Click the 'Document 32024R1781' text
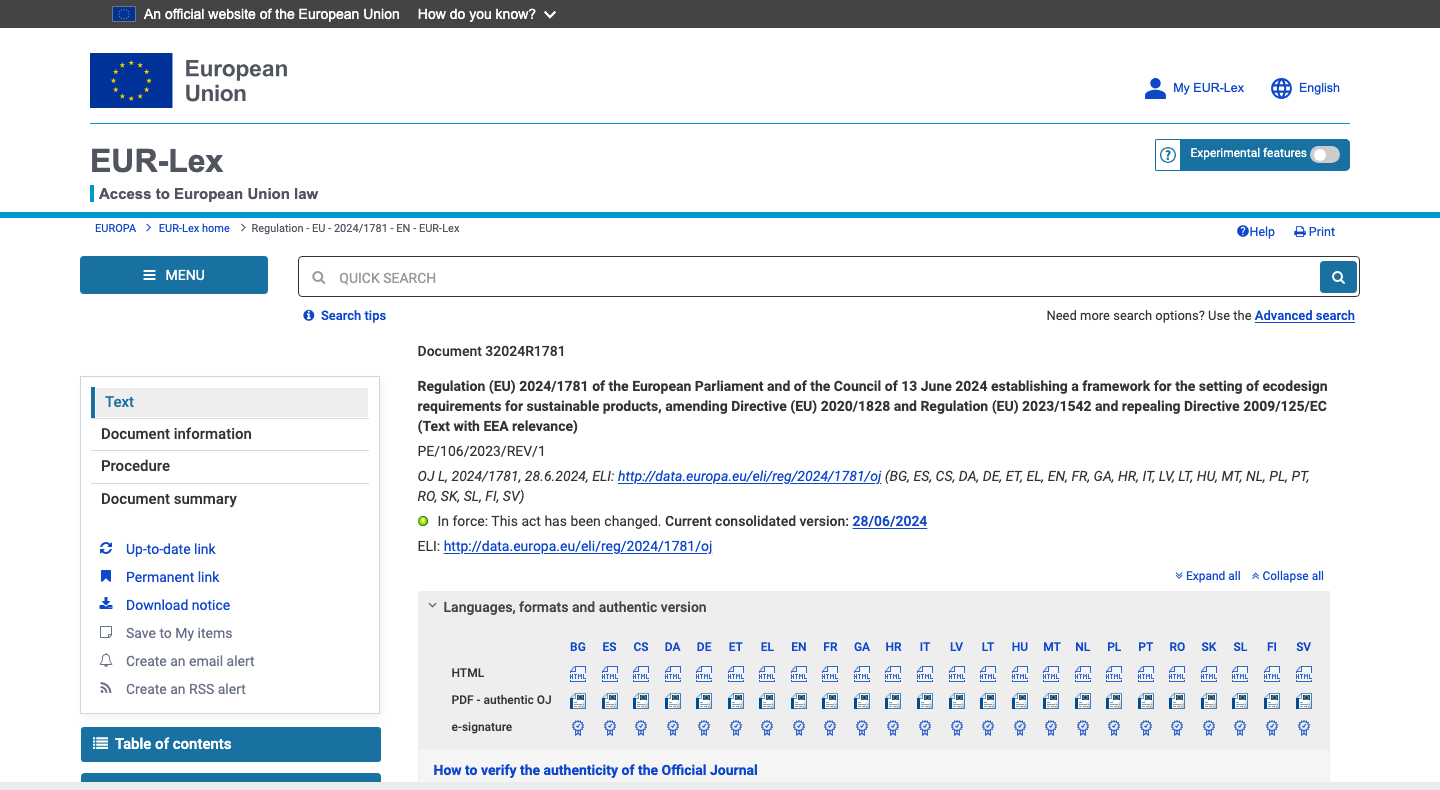 [x=491, y=351]
